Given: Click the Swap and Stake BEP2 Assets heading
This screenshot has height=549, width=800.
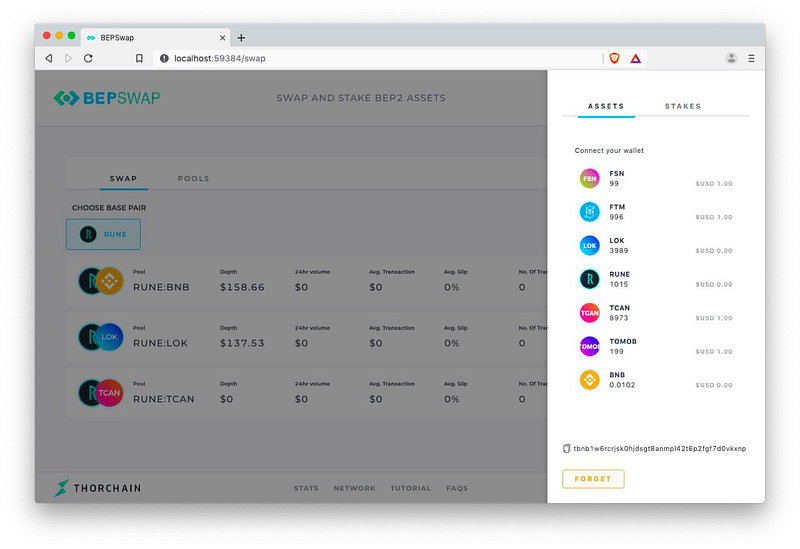Looking at the screenshot, I should 361,98.
